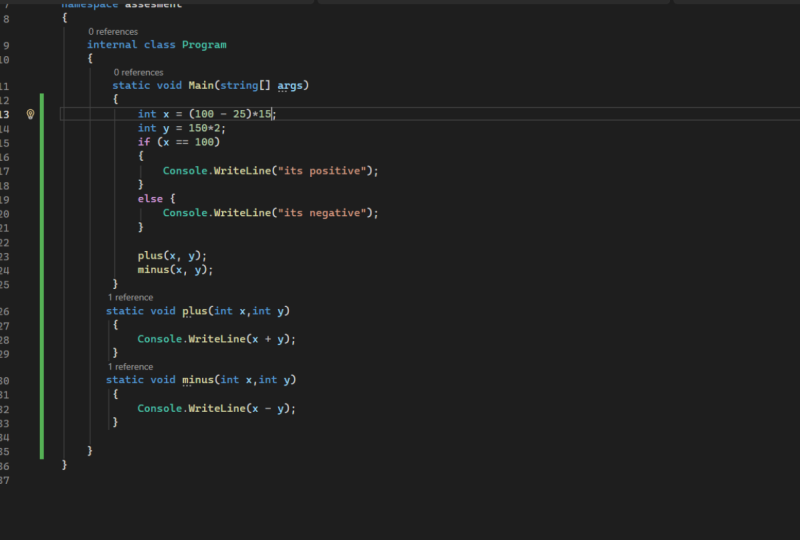The image size is (800, 540).
Task: Click the closing brace on line 36
Action: click(x=64, y=465)
